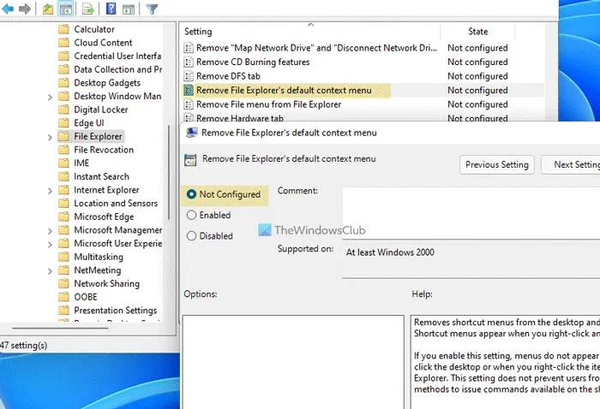This screenshot has height=409, width=600.
Task: Click the Remove CD Burning features policy icon
Action: (189, 62)
